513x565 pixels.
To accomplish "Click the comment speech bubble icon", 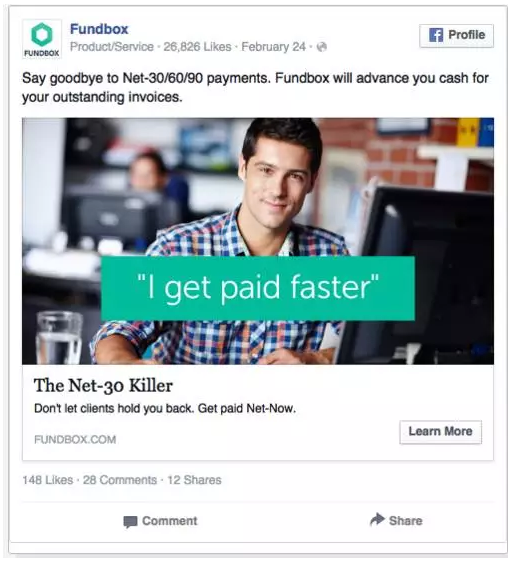I will click(x=130, y=521).
